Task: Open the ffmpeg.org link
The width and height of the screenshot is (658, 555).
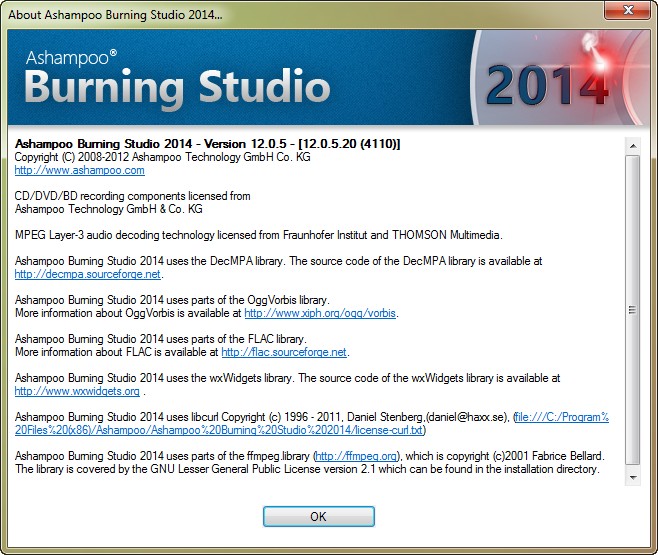Action: [x=356, y=456]
